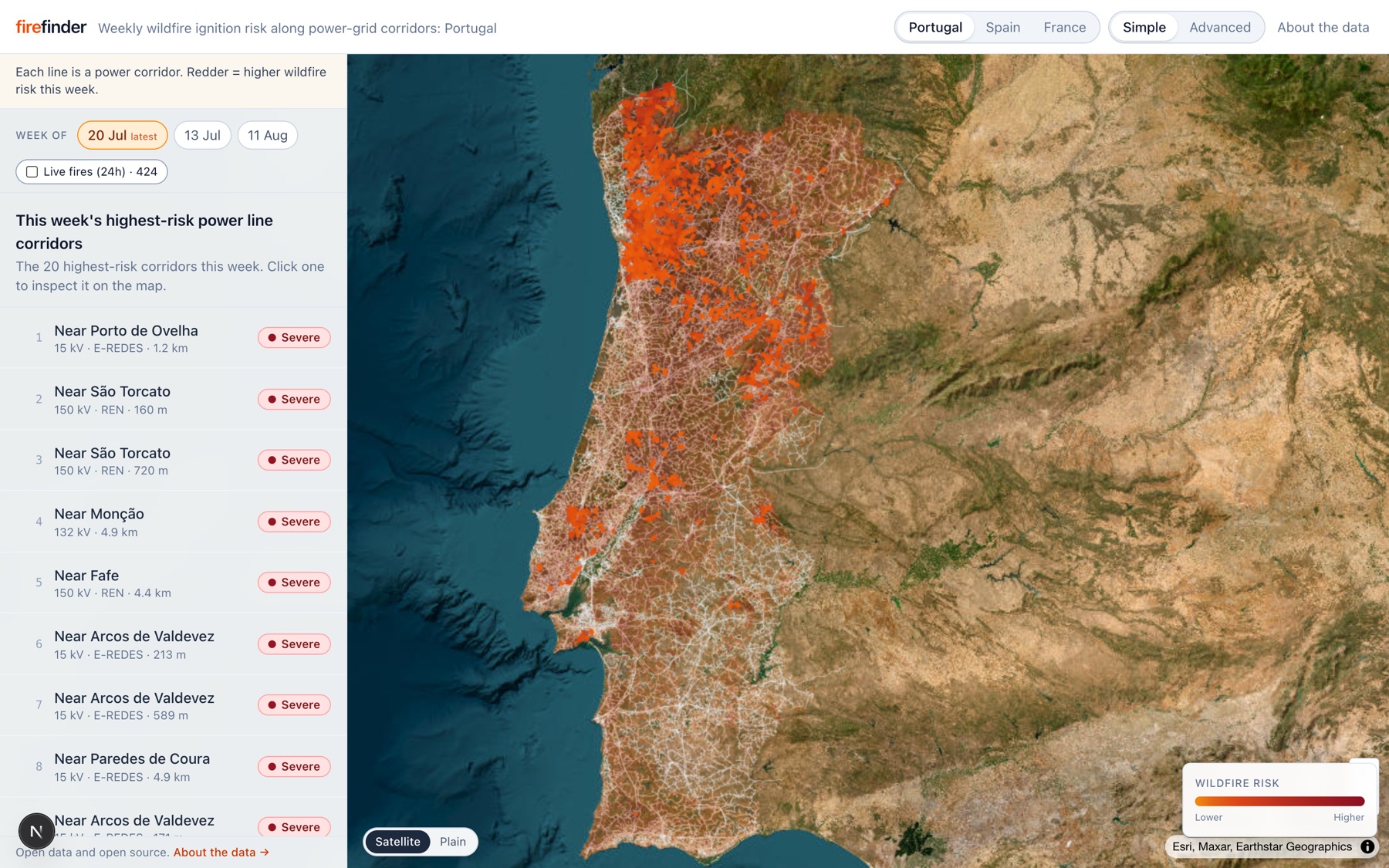
Task: Open About the data in header
Action: click(x=1323, y=27)
